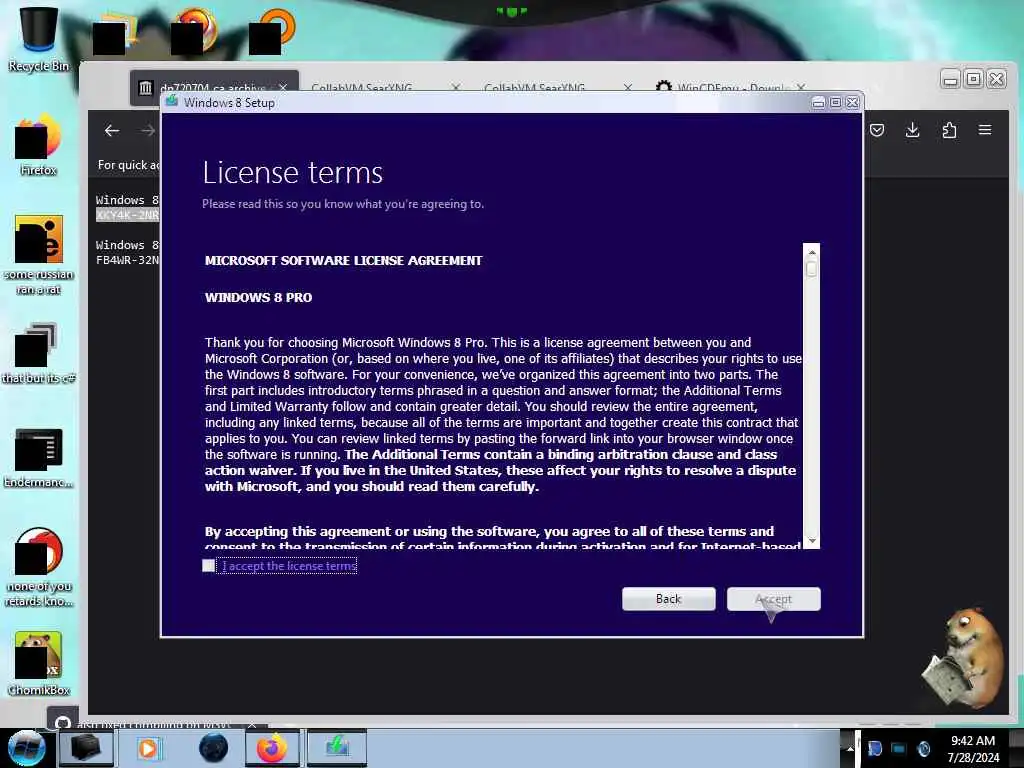
Task: Close the Windows 8 Setup window
Action: 852,103
